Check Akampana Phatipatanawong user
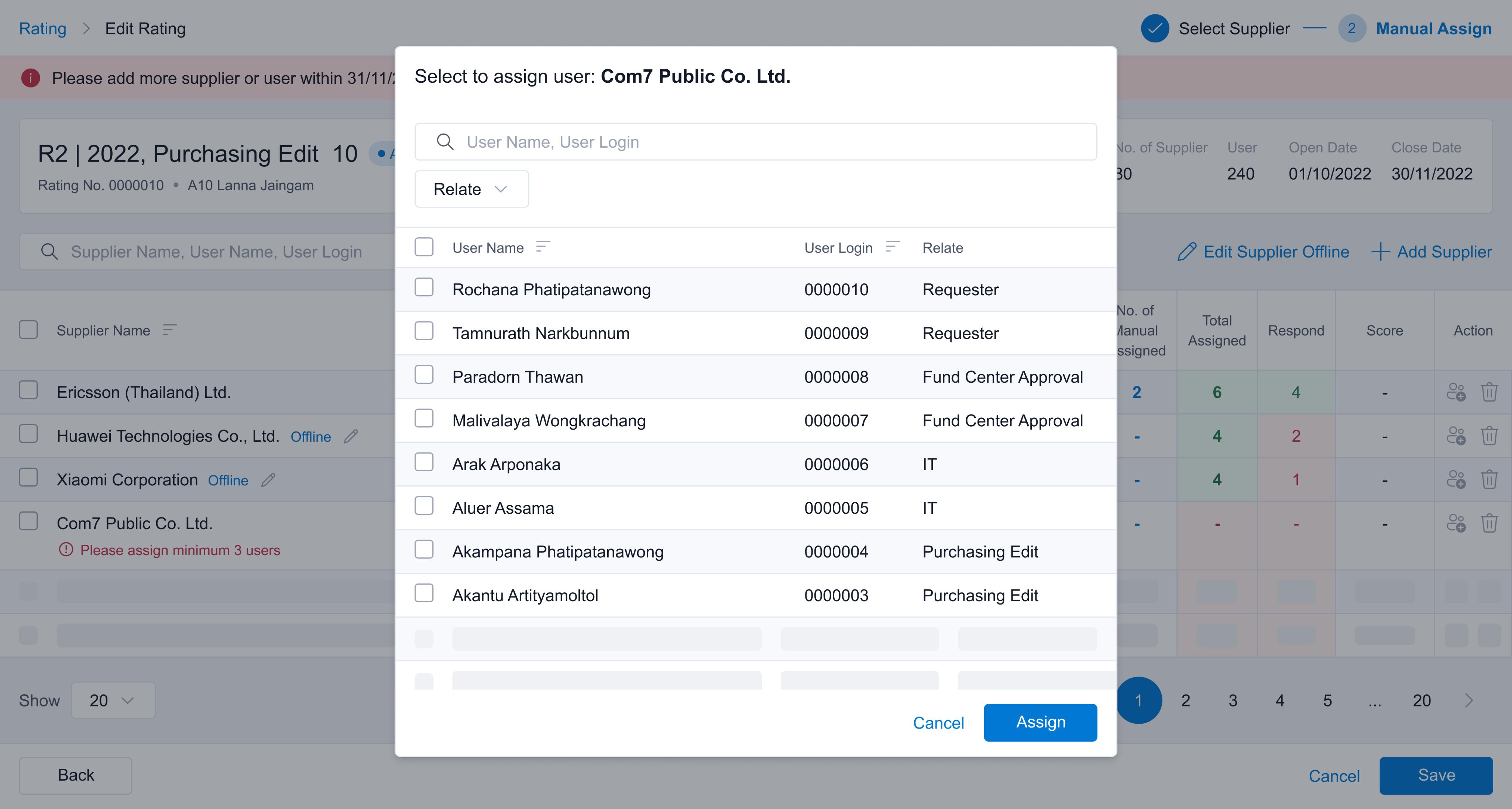Viewport: 1512px width, 809px height. coord(424,550)
